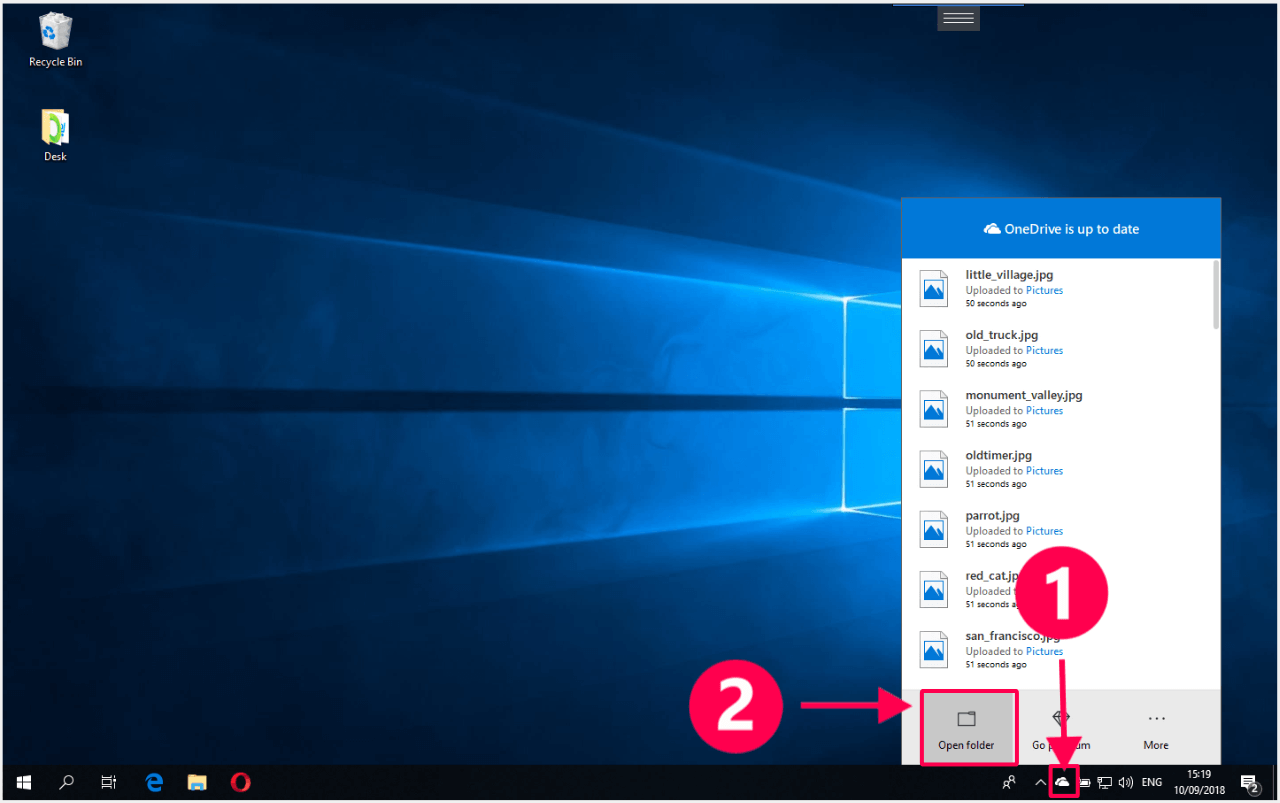Open Pictures link under parrot.jpg
This screenshot has height=803, width=1280.
pos(1044,531)
